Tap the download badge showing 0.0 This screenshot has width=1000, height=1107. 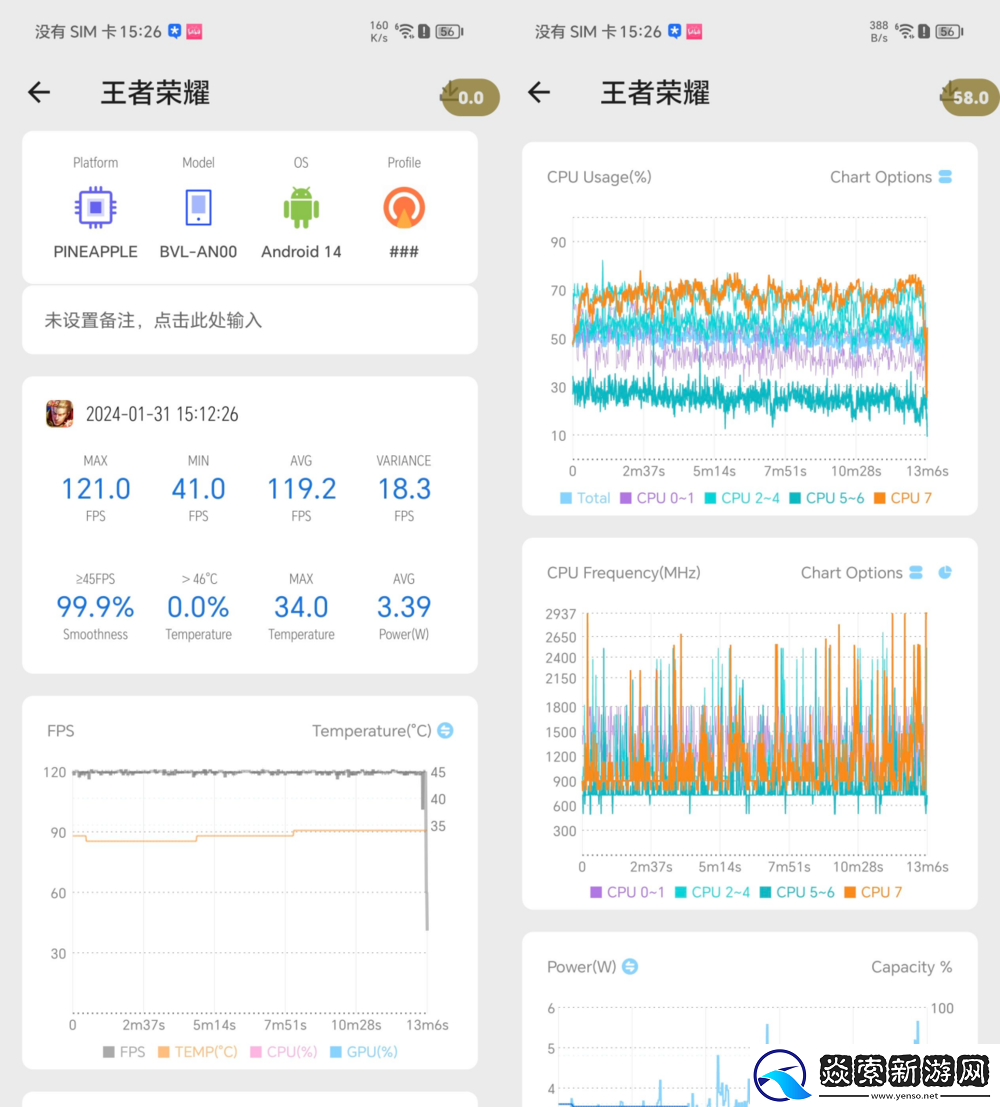coord(469,97)
